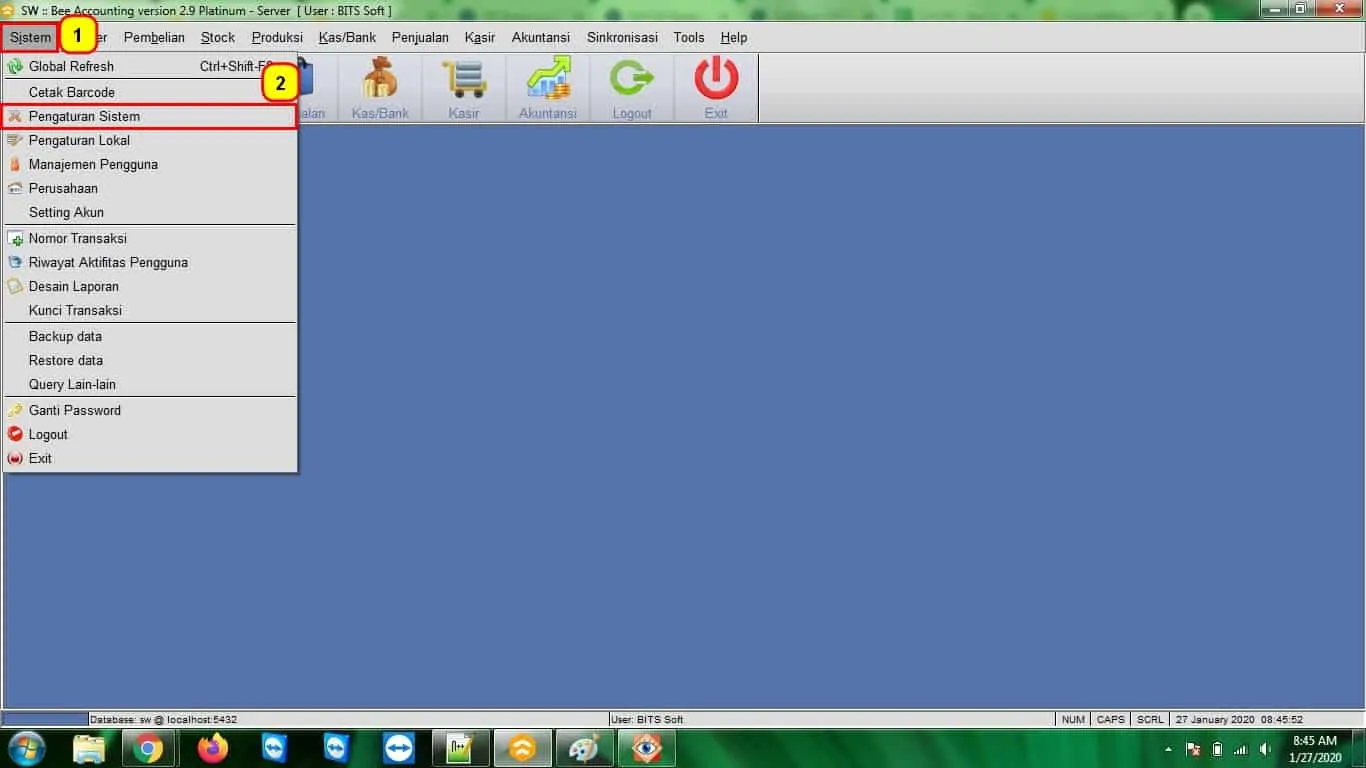Image resolution: width=1366 pixels, height=768 pixels.
Task: Click the network signal tray icon
Action: pos(1241,749)
